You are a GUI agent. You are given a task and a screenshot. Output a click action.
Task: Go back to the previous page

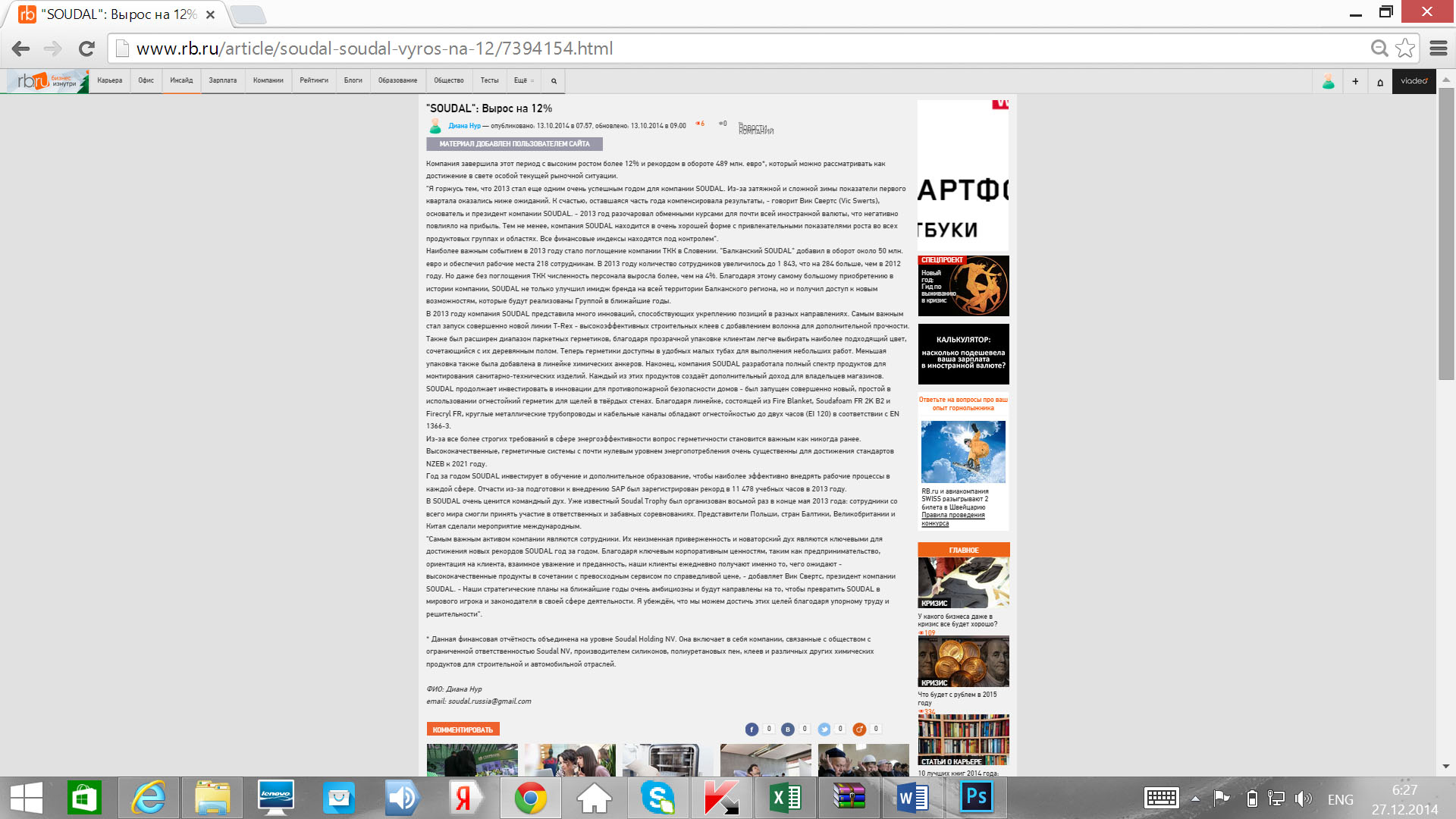click(x=20, y=49)
